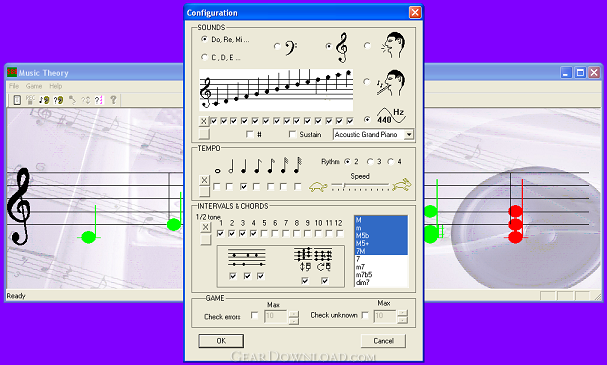Select the bass clef radio button
This screenshot has width=607, height=365.
click(277, 46)
